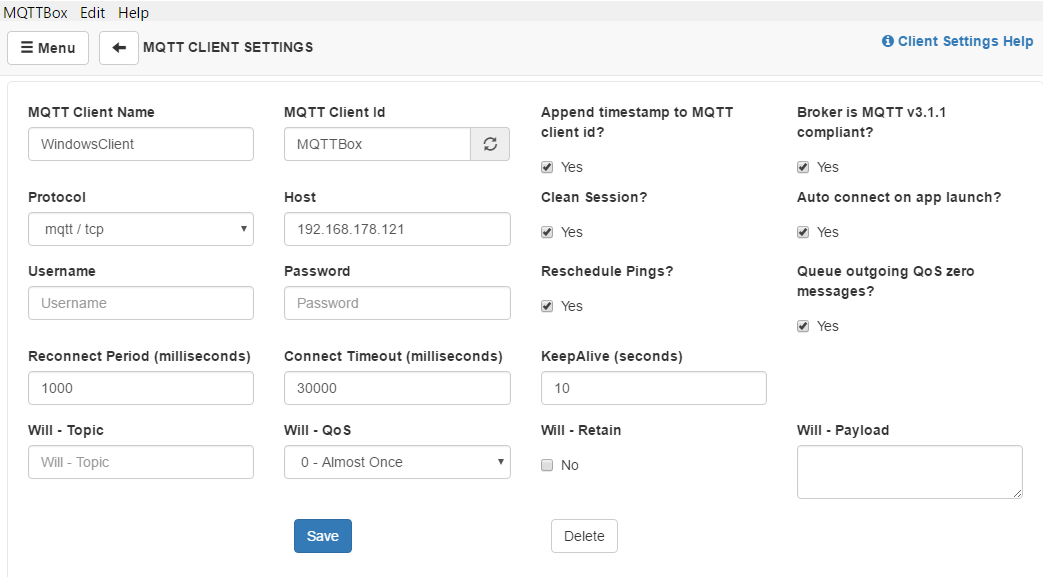Delete this MQTT client
This screenshot has width=1043, height=577.
point(584,536)
